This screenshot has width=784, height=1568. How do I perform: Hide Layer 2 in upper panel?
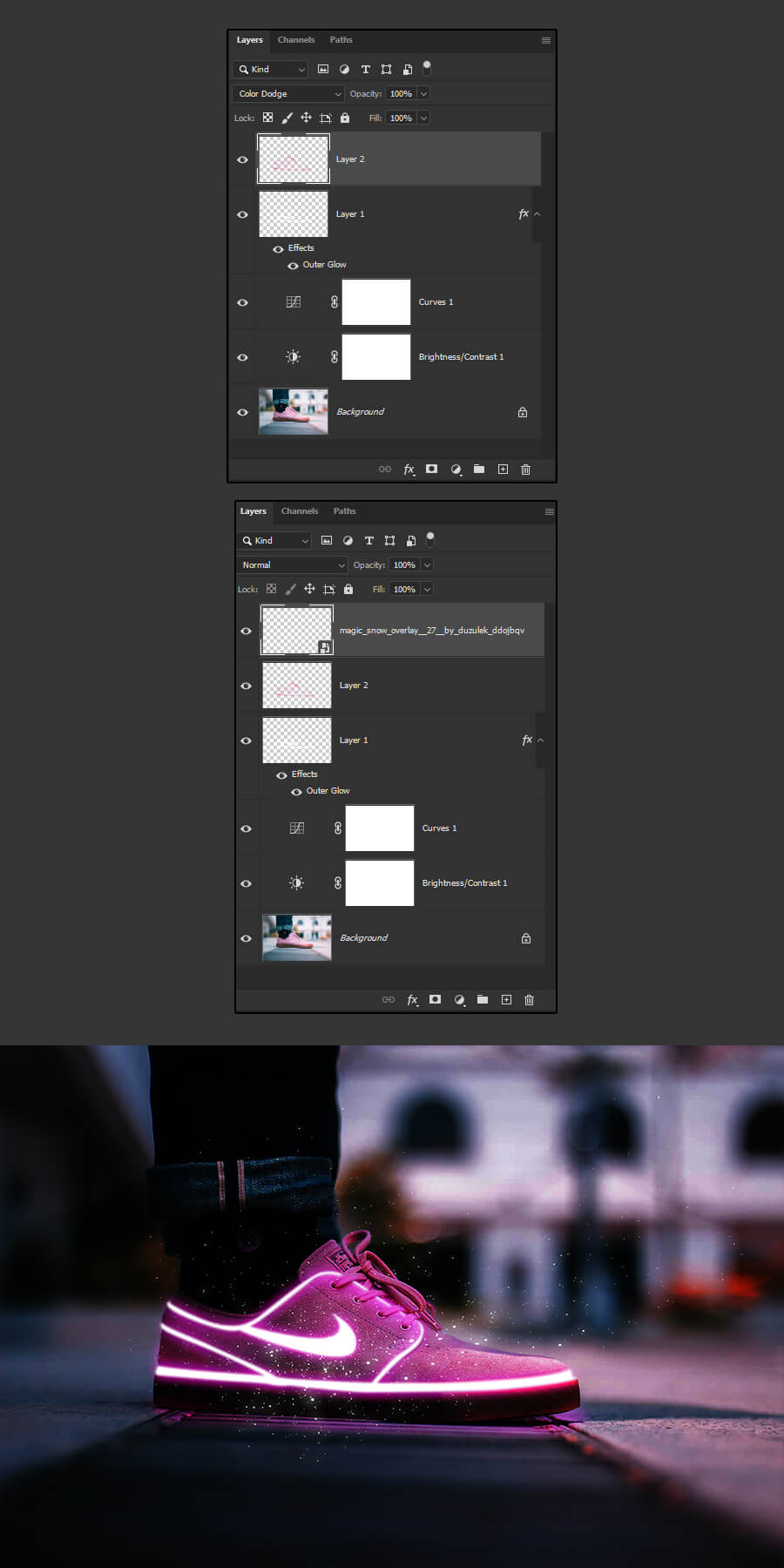[242, 160]
